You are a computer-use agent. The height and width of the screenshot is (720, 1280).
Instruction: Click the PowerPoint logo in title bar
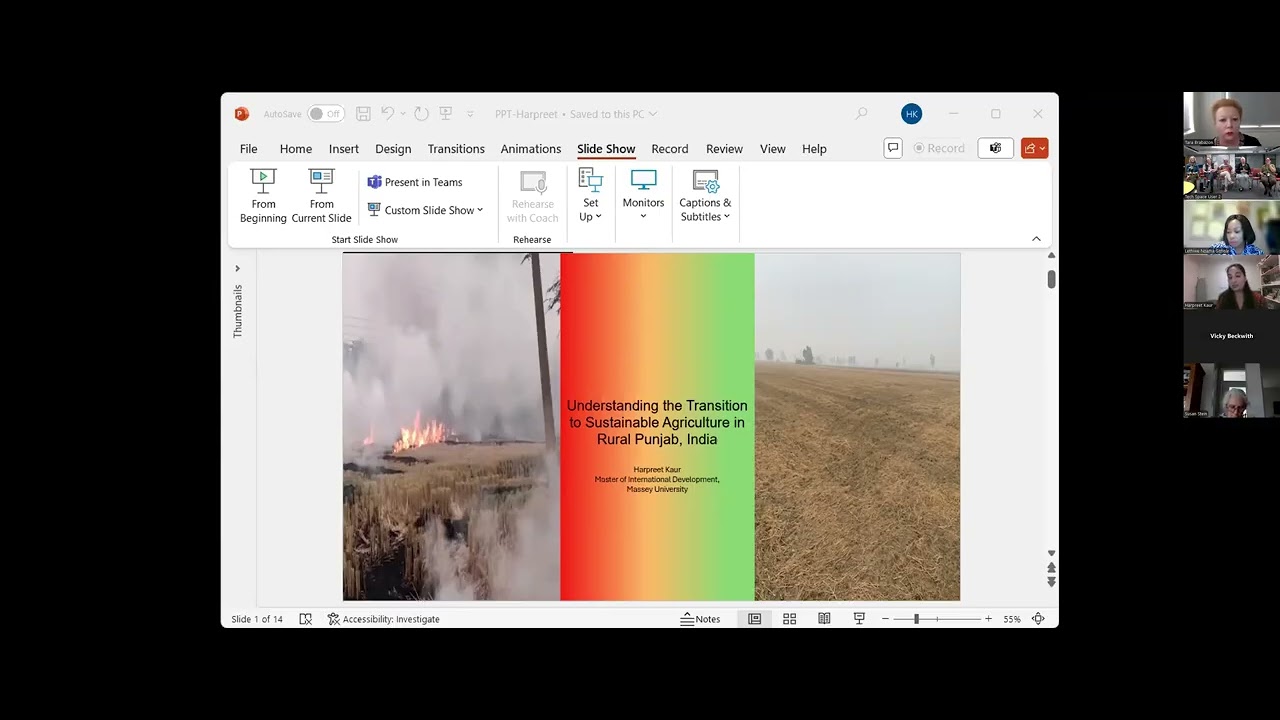[241, 114]
